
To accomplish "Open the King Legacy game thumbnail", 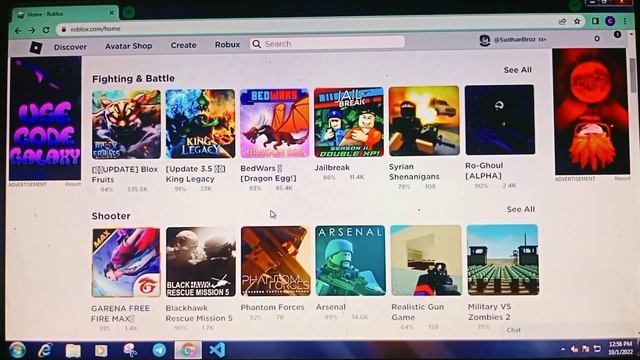I will tap(200, 124).
